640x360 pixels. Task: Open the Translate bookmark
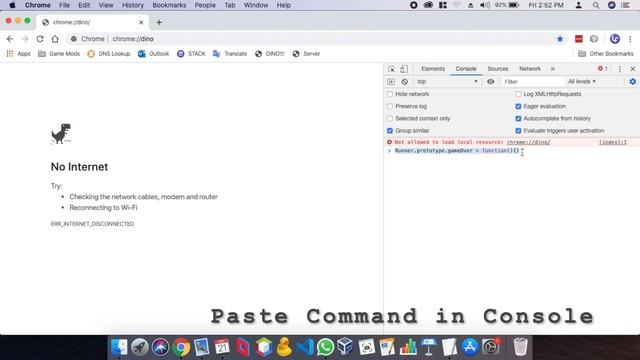coord(230,54)
